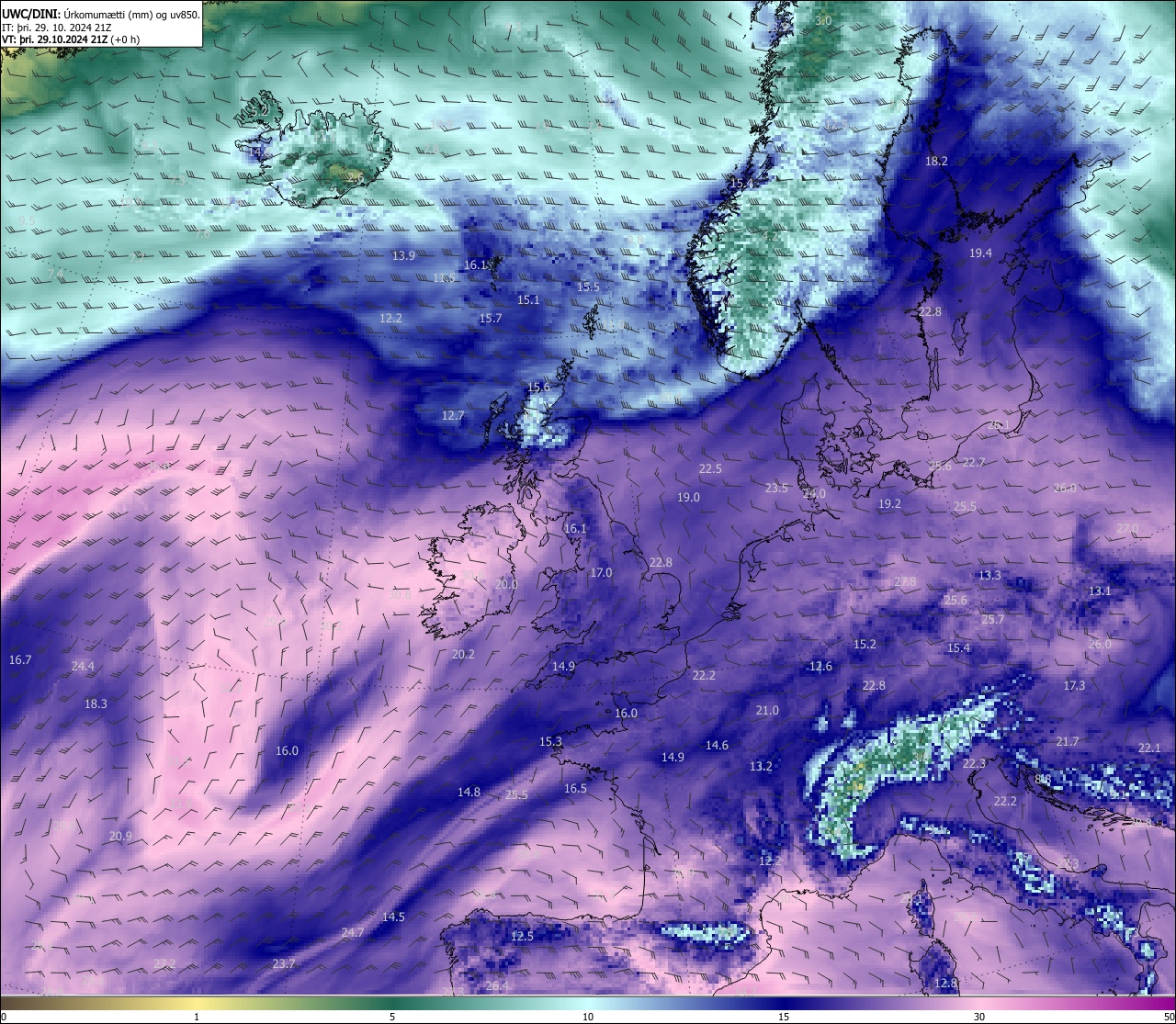Click the 27.0 value near the eastern edge
This screenshot has height=1024, width=1176.
pos(1127,528)
